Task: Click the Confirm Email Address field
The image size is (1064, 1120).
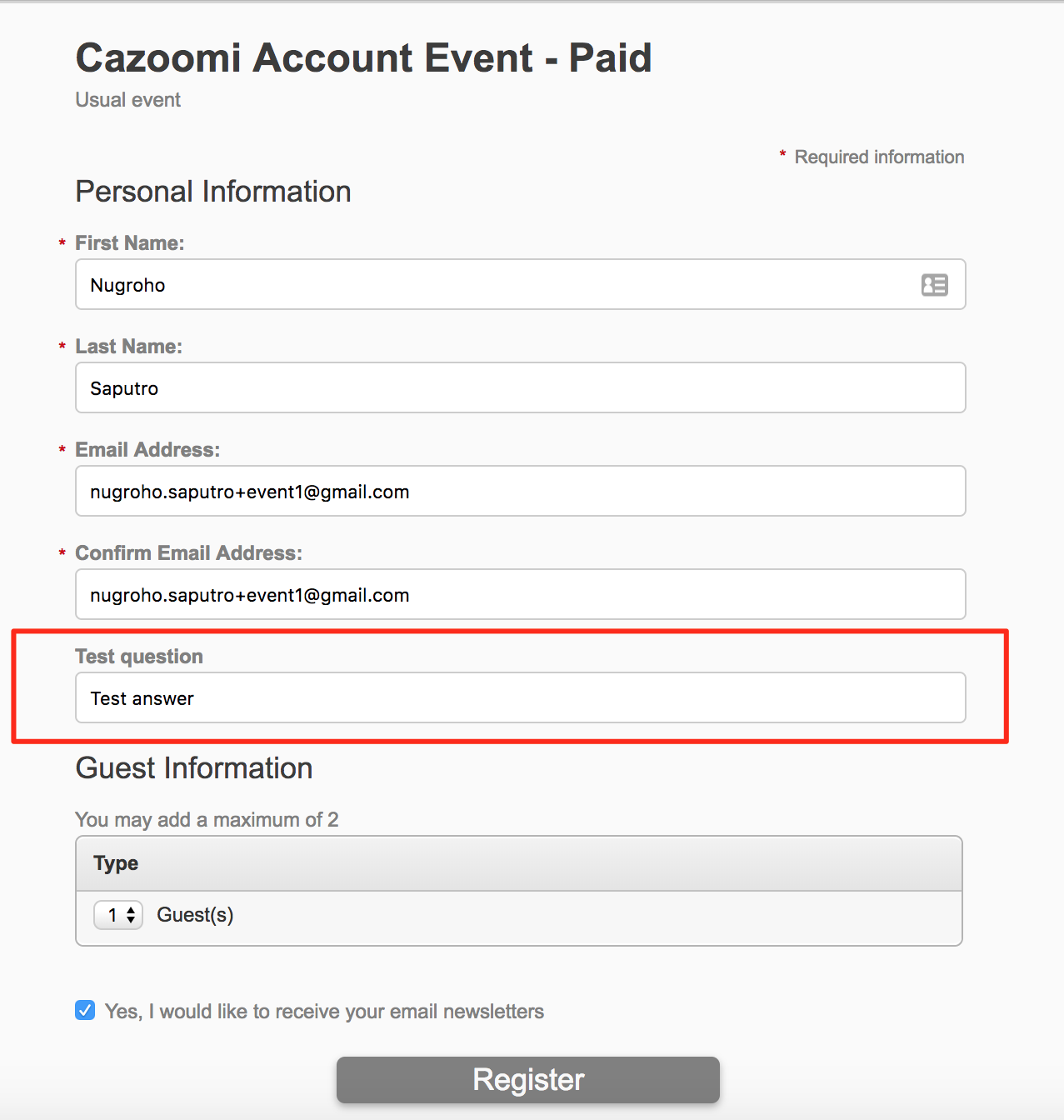Action: tap(521, 594)
